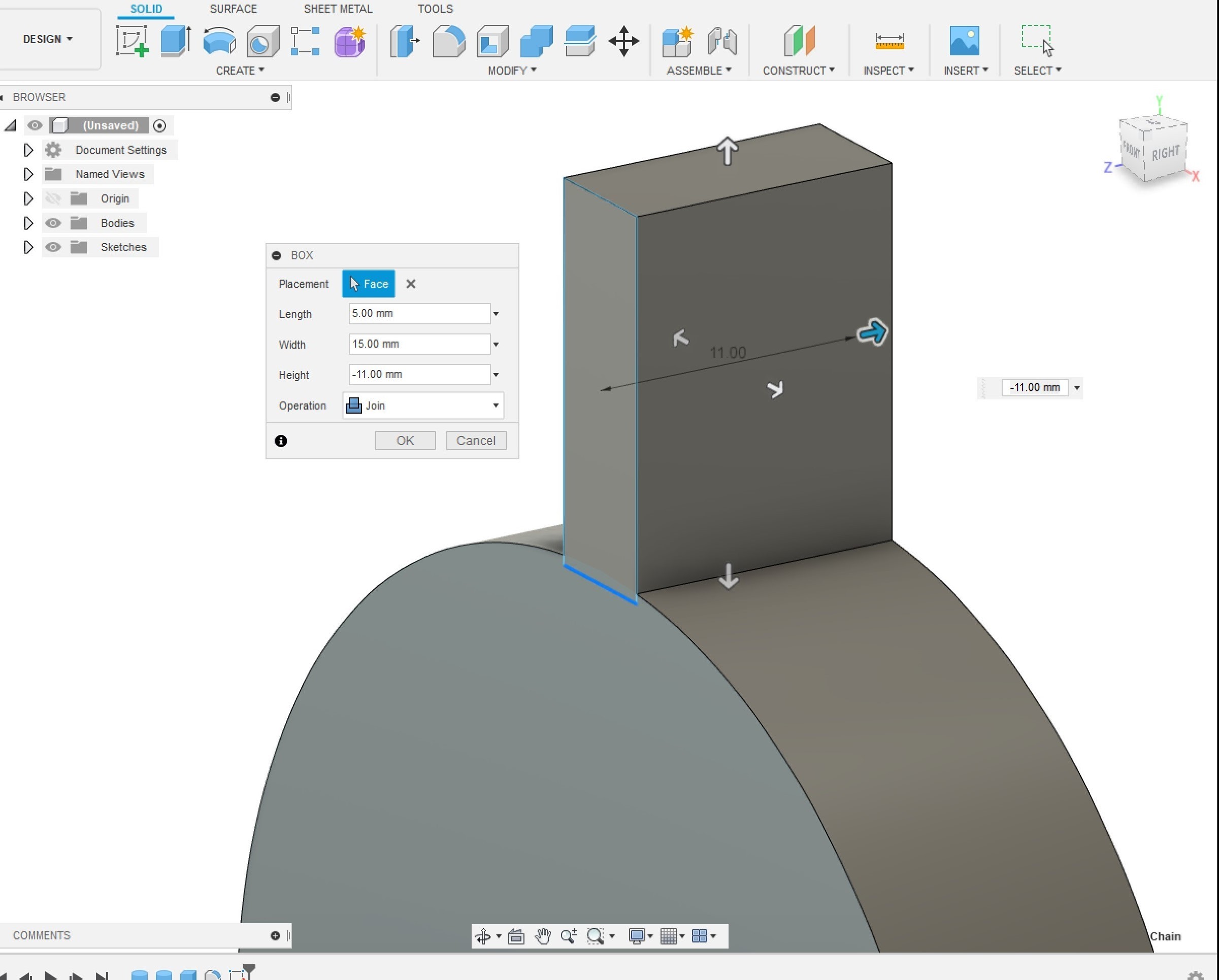This screenshot has height=980, width=1219.
Task: Click the floating -11.00 mm input
Action: pyautogui.click(x=1035, y=388)
